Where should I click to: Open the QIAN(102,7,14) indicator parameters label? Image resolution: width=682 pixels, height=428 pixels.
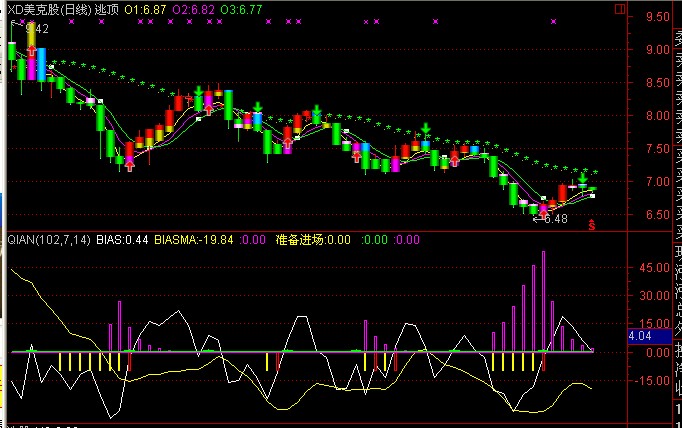(x=46, y=240)
